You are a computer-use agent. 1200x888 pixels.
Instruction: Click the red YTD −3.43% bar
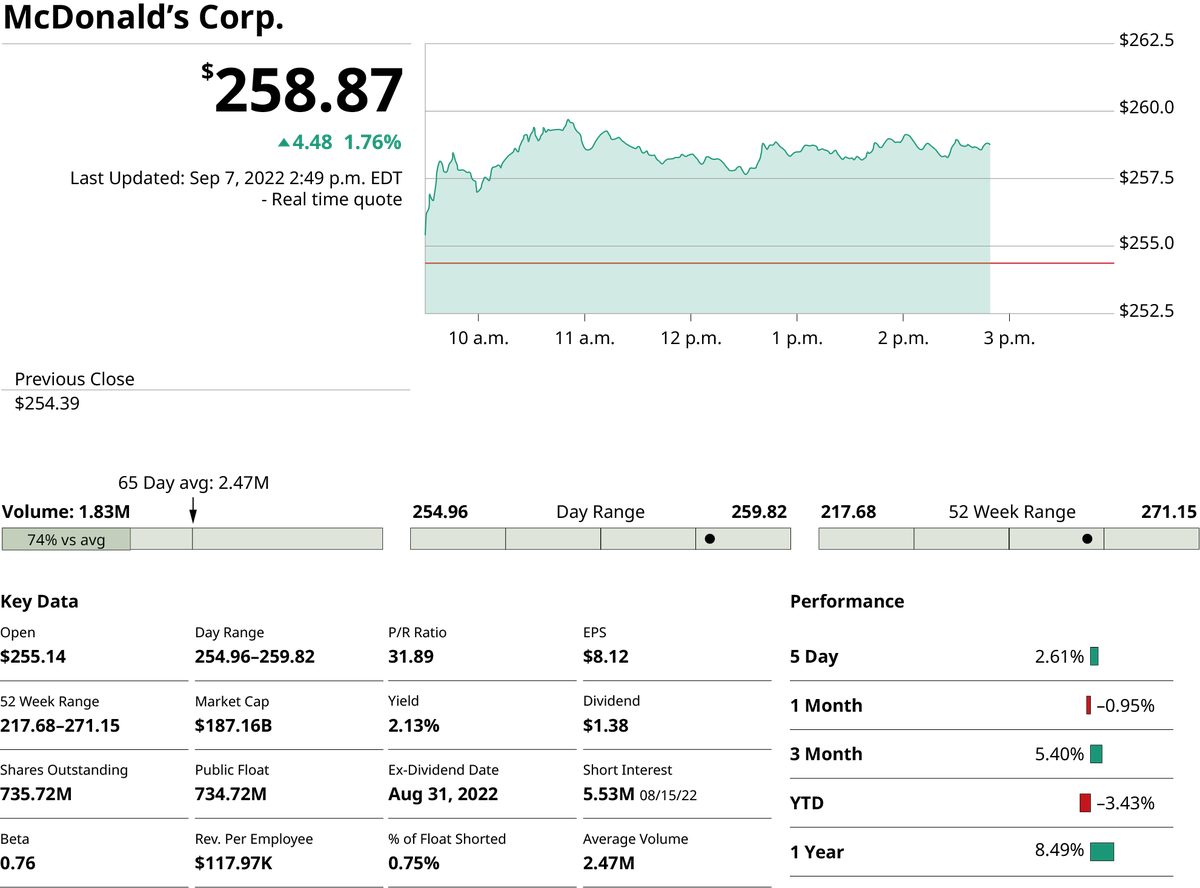[x=1085, y=802]
